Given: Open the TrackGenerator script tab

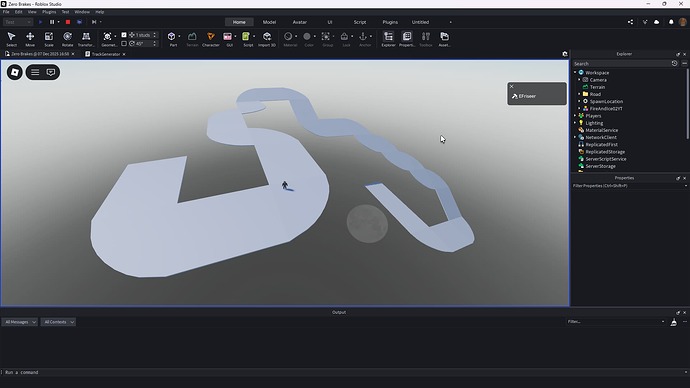Looking at the screenshot, I should [x=106, y=54].
